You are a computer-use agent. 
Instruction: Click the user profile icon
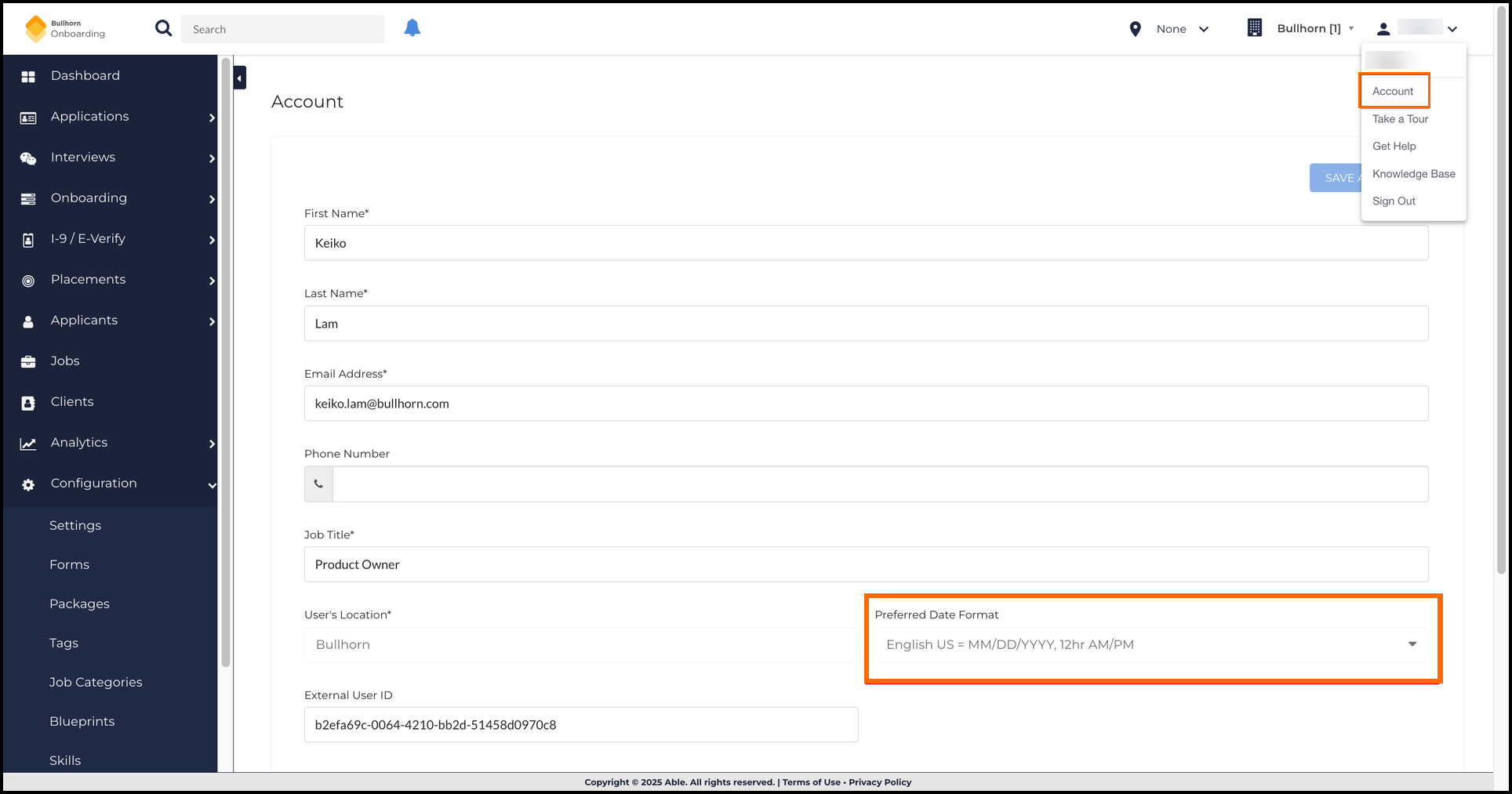(1383, 29)
